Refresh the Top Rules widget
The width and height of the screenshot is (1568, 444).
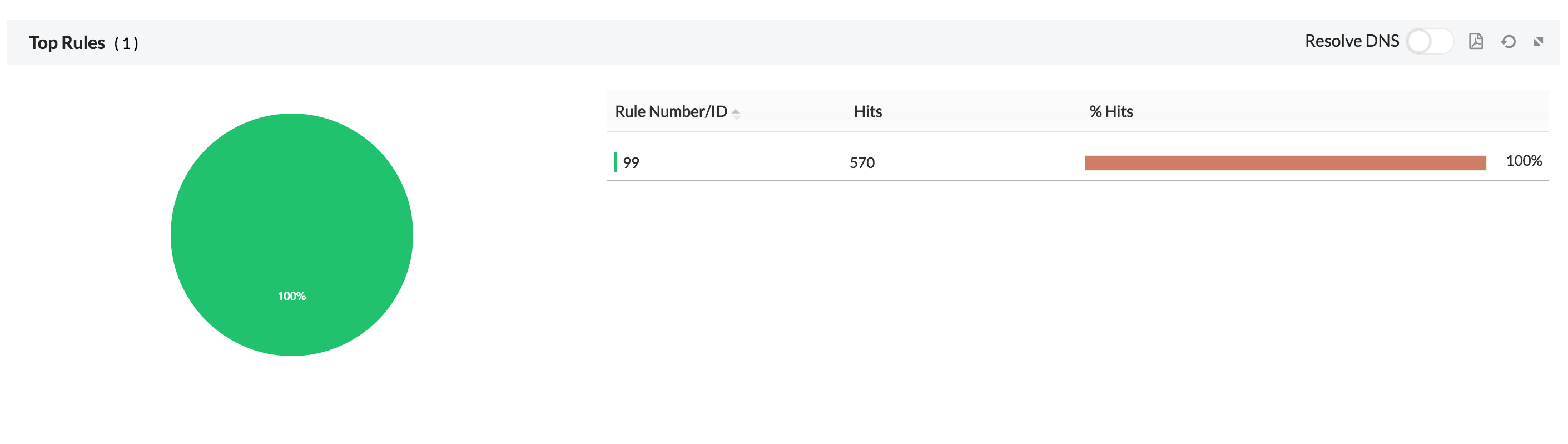coord(1508,41)
